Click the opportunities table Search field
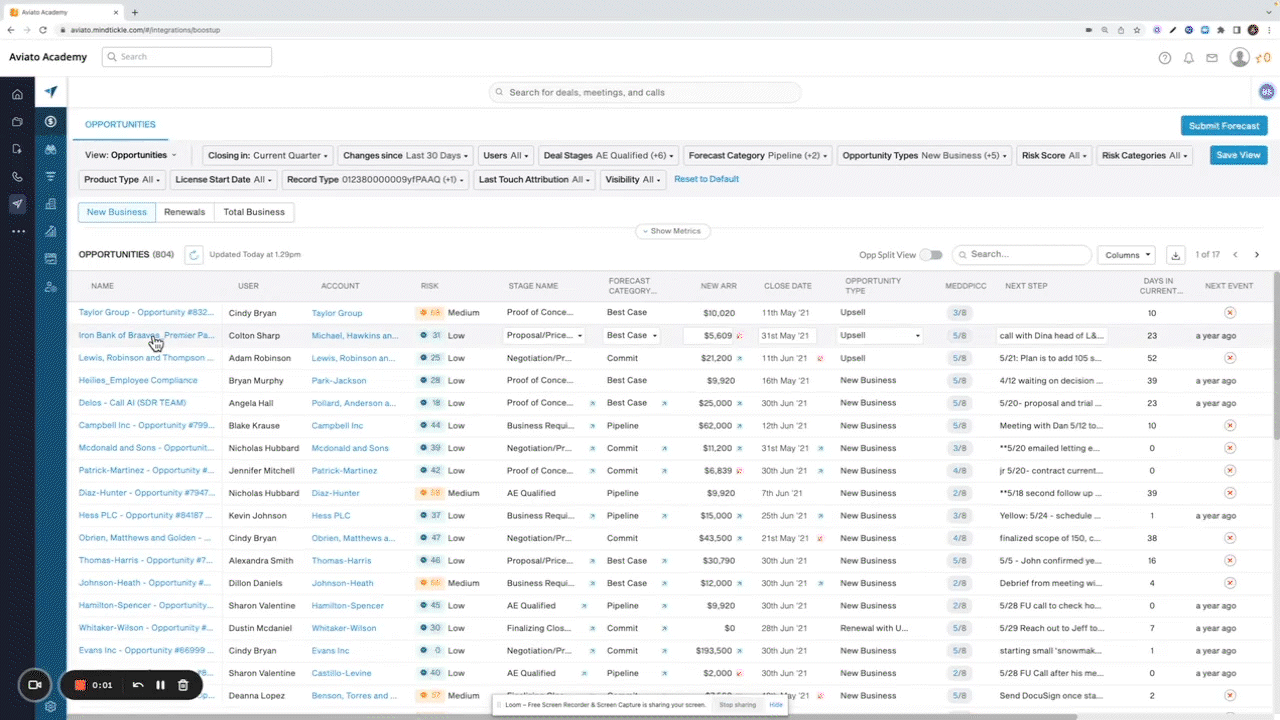The width and height of the screenshot is (1280, 720). (x=1021, y=255)
